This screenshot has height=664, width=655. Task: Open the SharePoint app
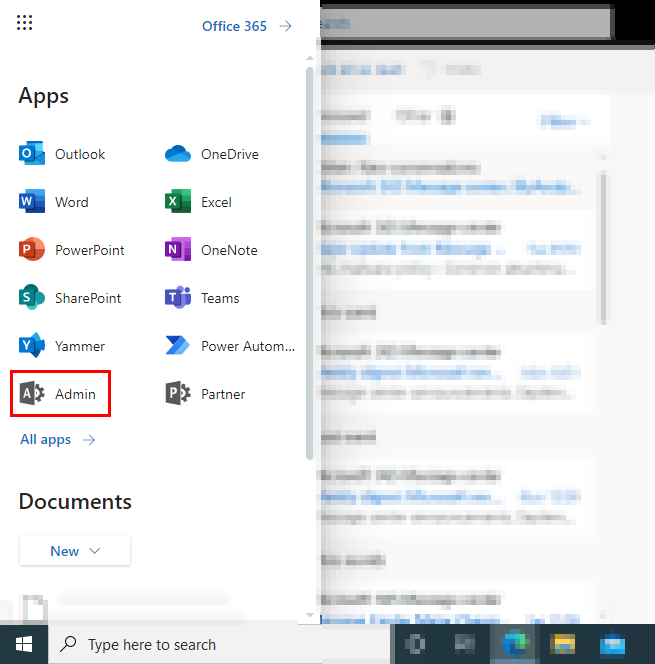70,298
